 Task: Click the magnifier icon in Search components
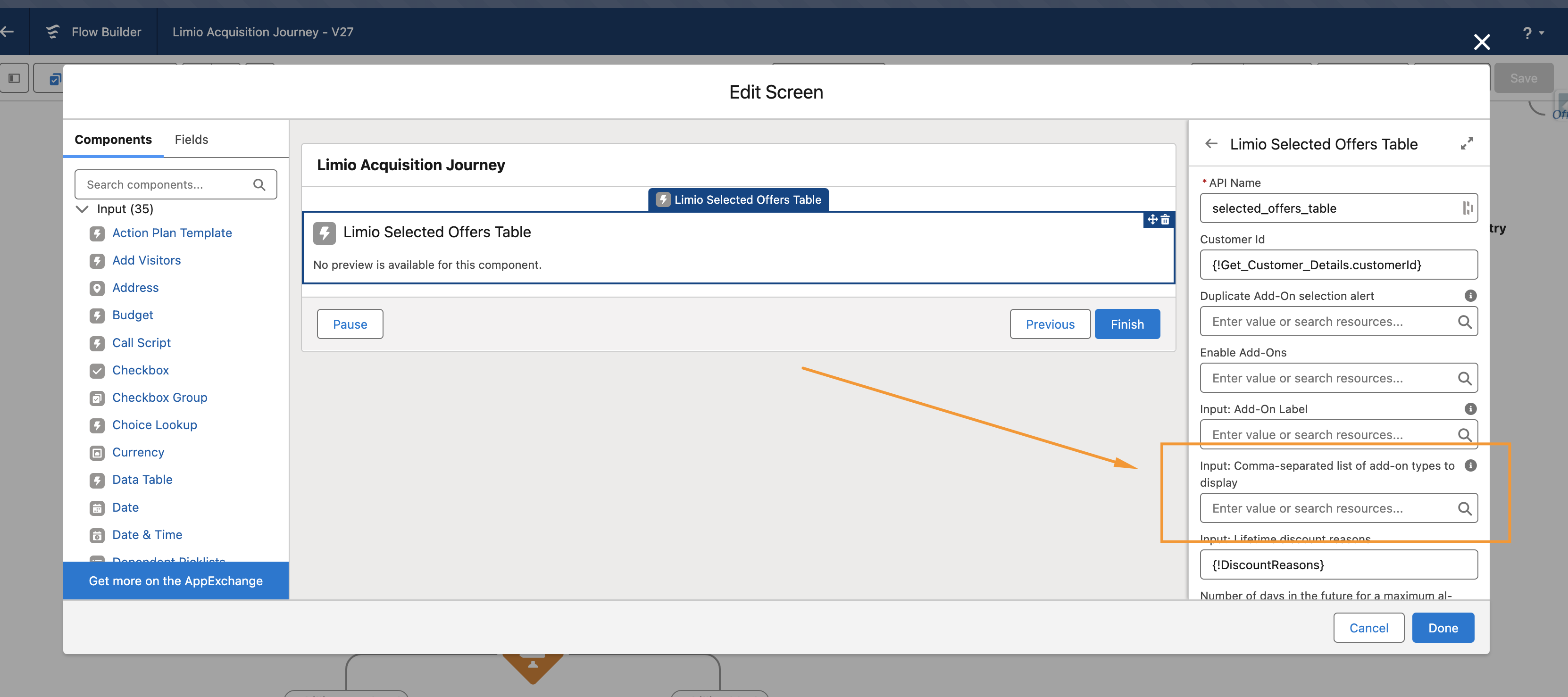259,184
